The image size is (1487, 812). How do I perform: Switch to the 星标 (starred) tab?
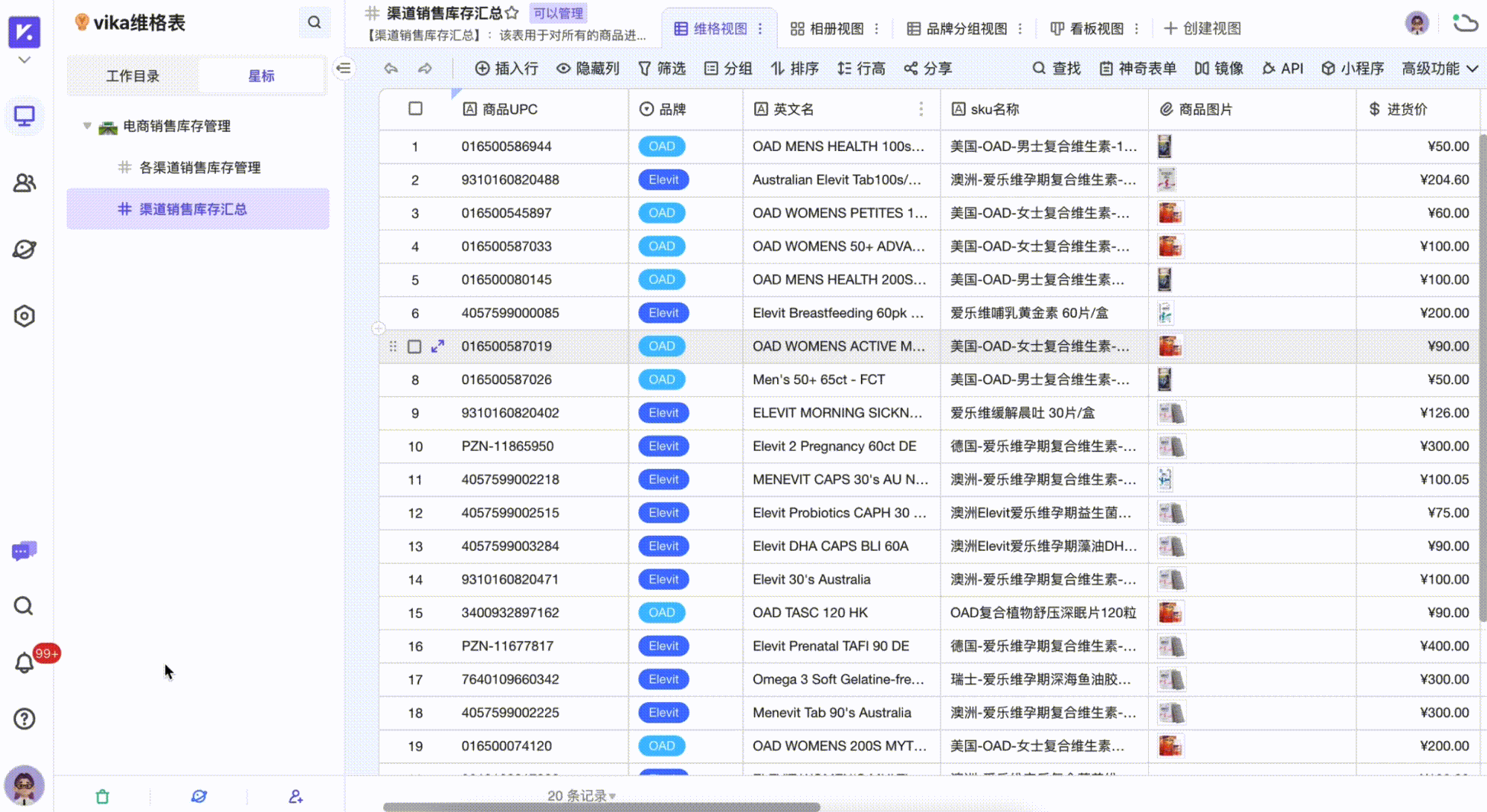click(261, 76)
